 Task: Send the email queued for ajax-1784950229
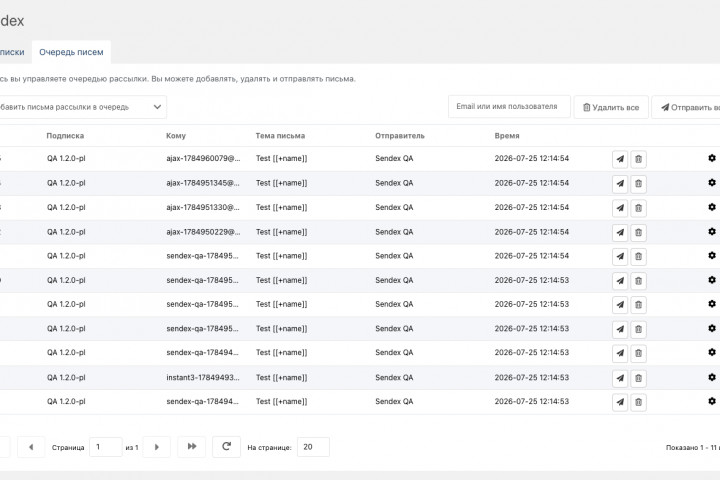click(x=620, y=232)
